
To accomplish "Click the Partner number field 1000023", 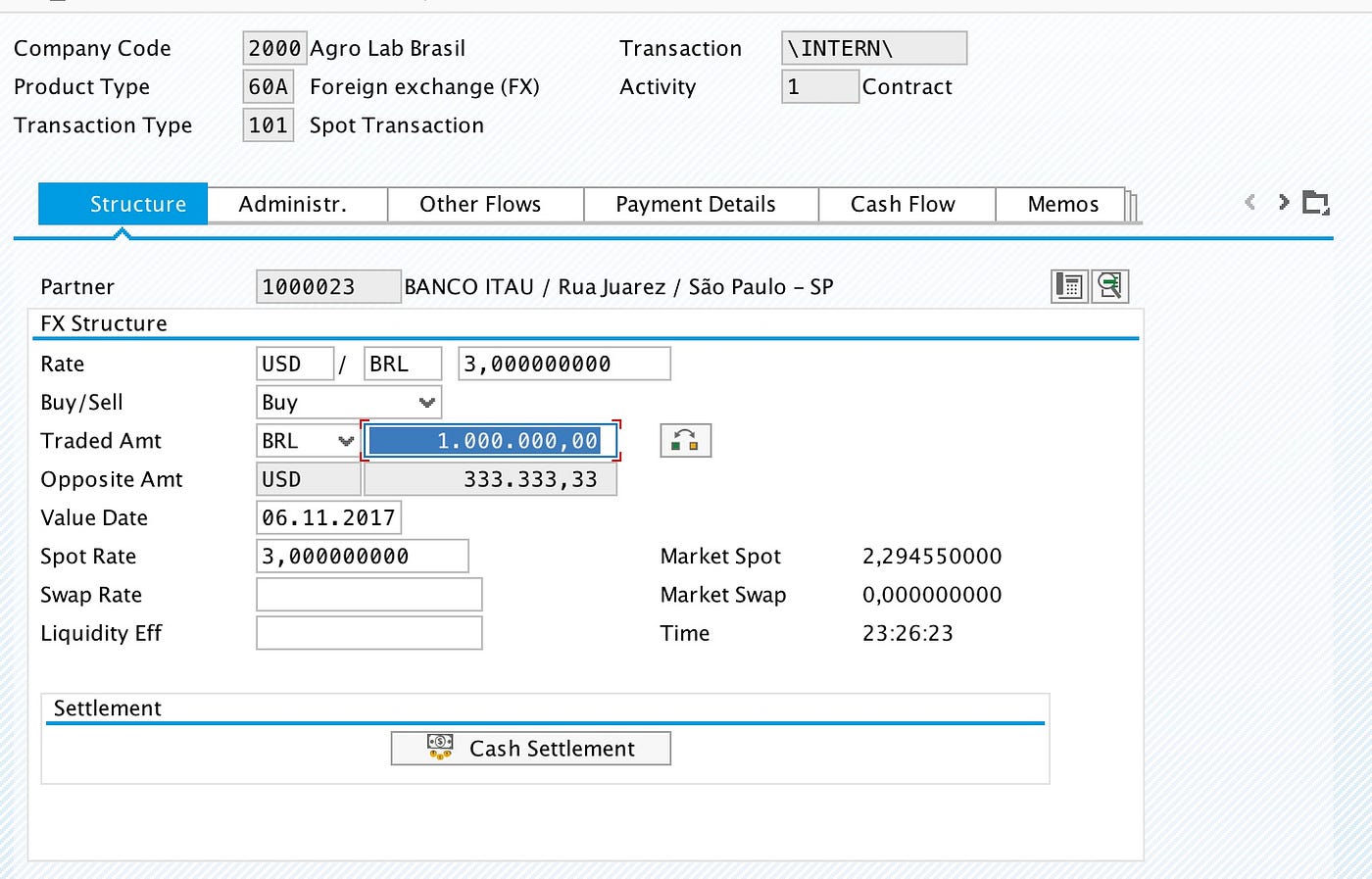I will 328,286.
